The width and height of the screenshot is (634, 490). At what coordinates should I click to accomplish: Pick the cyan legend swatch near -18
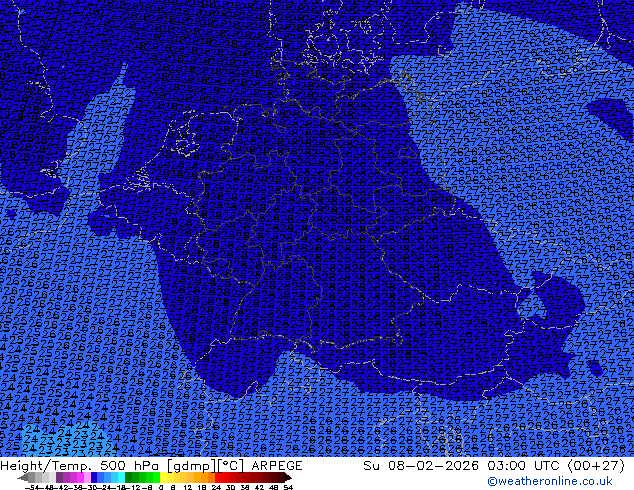click(121, 477)
